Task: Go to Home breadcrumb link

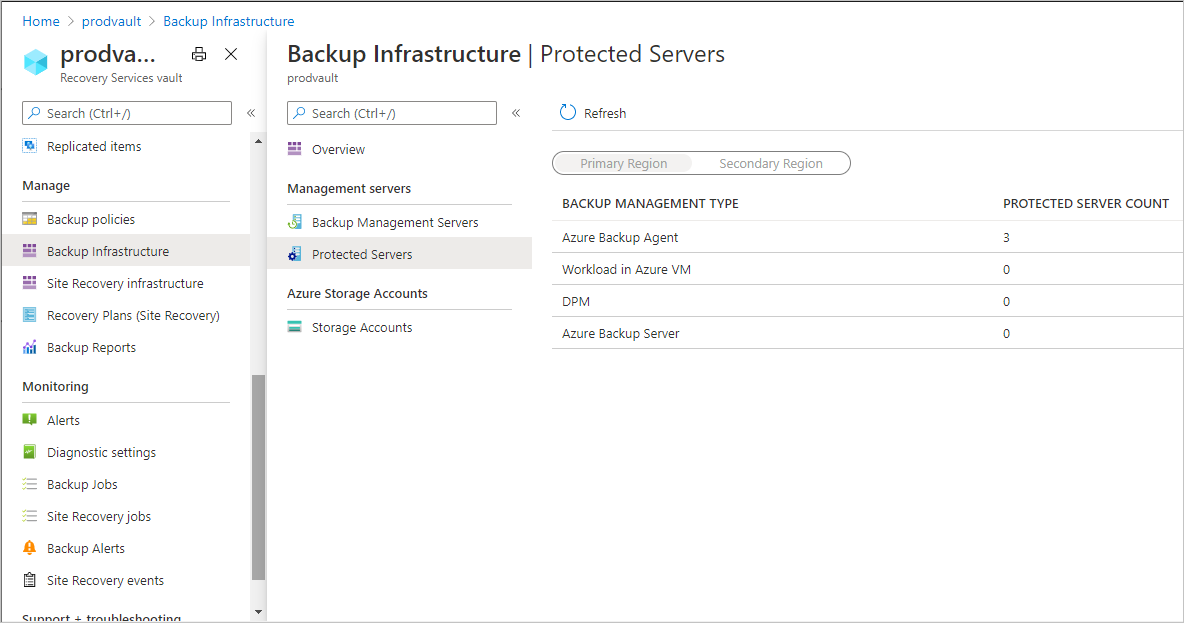Action: click(x=41, y=21)
